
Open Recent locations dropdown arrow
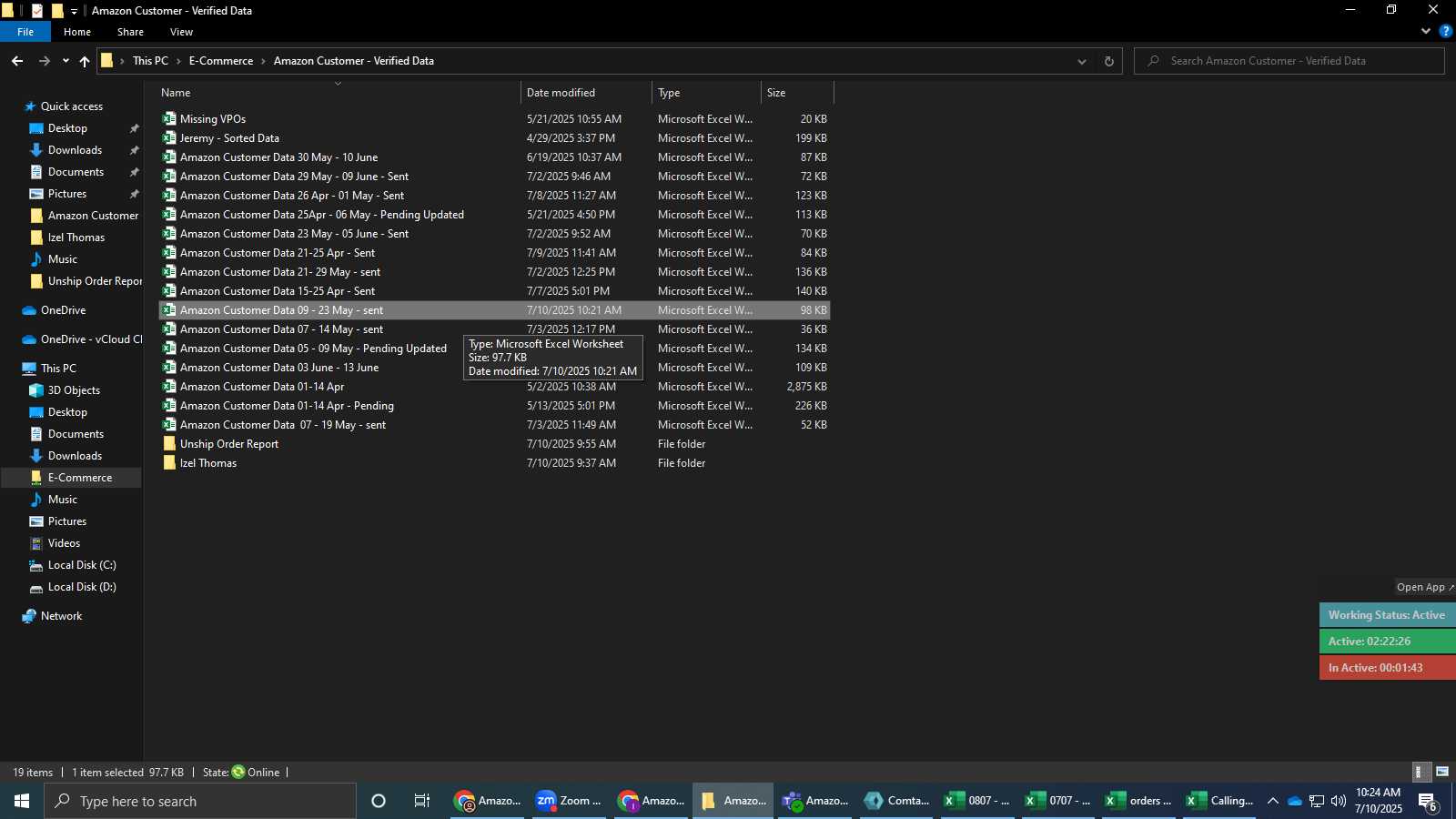[x=66, y=61]
